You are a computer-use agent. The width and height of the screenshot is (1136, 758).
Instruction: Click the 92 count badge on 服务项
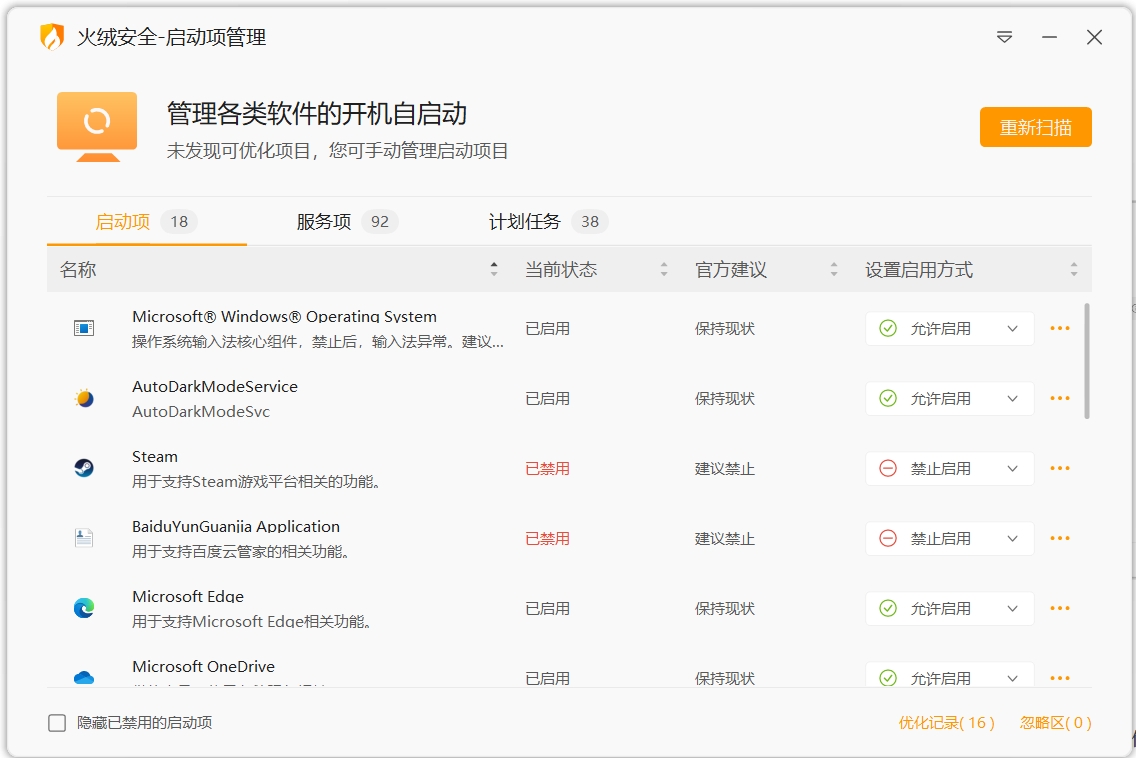[x=380, y=222]
